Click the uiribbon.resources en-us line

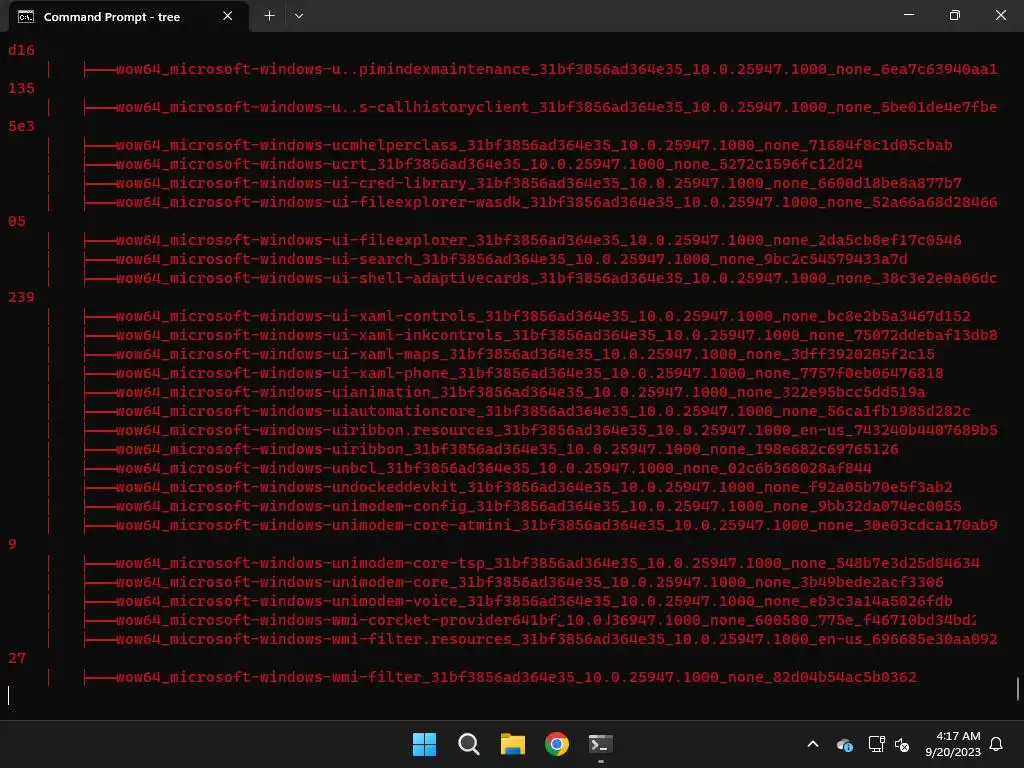(x=556, y=430)
